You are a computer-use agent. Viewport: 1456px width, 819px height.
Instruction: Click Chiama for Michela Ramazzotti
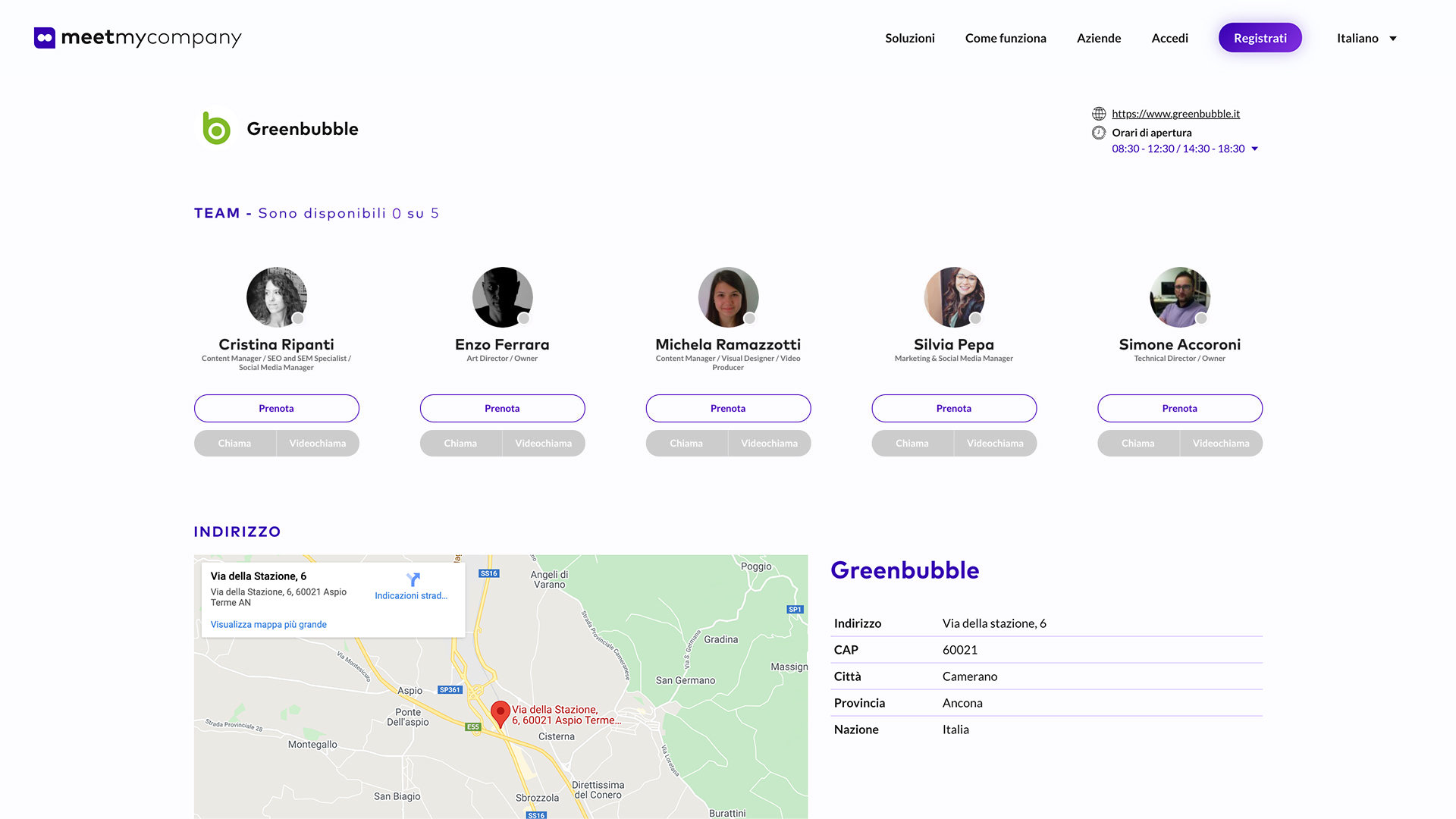[687, 444]
